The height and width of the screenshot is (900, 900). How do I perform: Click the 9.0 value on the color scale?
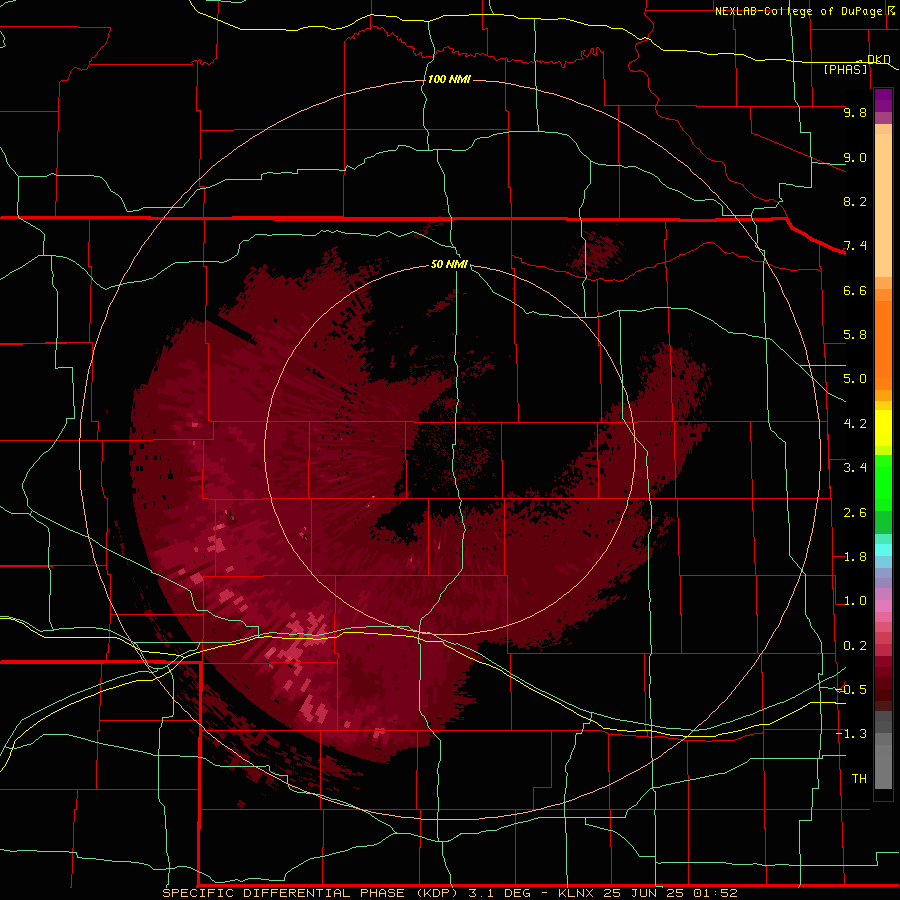[x=855, y=157]
